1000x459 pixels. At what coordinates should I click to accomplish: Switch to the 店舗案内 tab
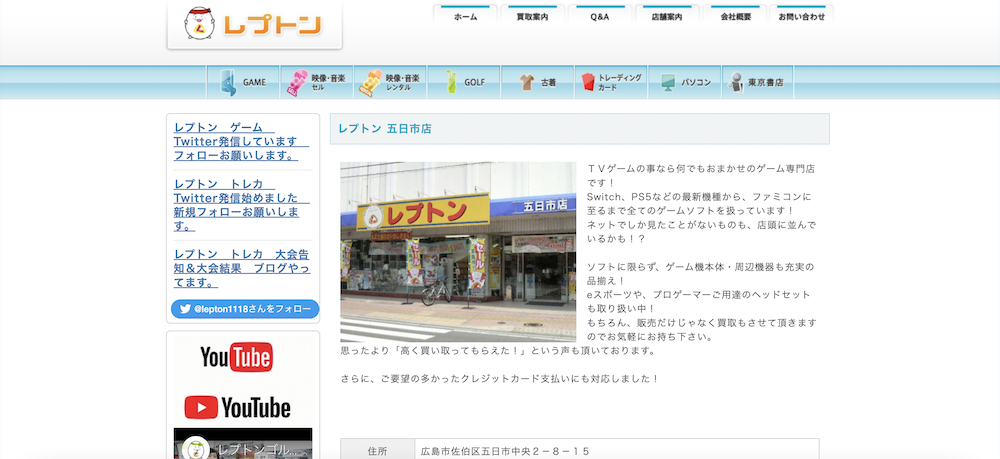(x=666, y=17)
